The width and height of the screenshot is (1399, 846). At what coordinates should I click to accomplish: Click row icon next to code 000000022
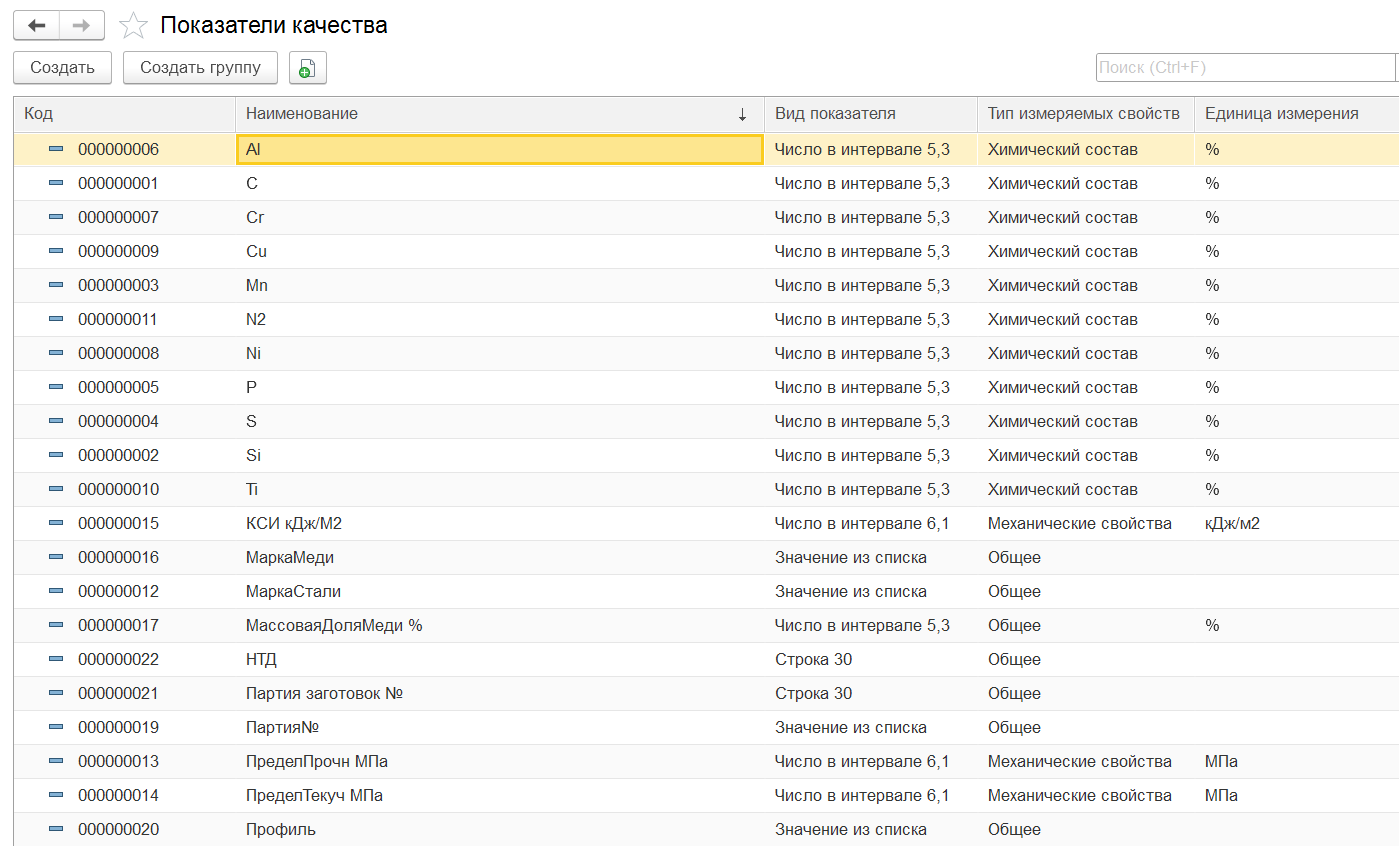56,660
